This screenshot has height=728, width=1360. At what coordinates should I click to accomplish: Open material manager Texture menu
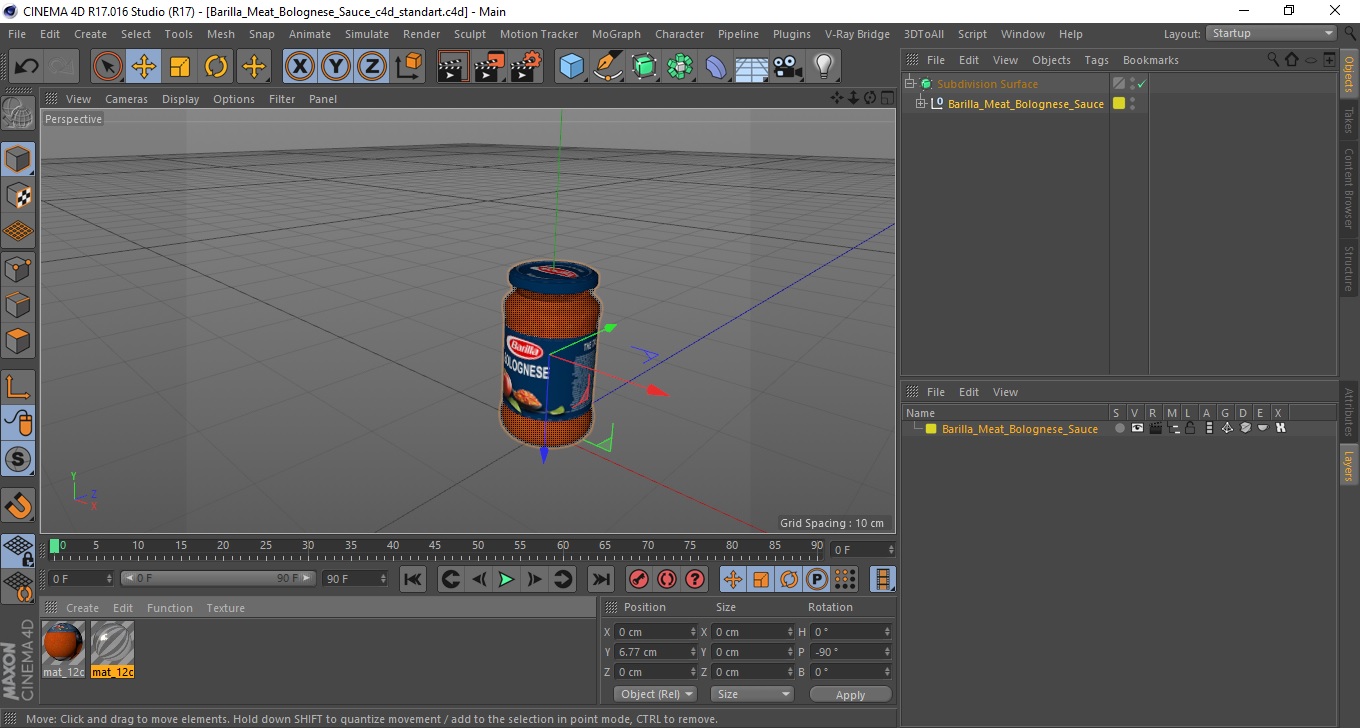point(225,608)
